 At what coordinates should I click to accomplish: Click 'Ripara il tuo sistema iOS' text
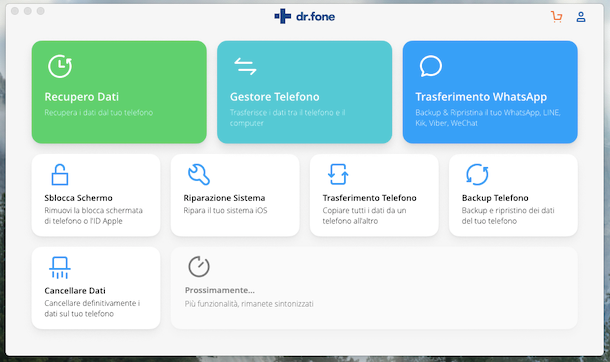(225, 210)
